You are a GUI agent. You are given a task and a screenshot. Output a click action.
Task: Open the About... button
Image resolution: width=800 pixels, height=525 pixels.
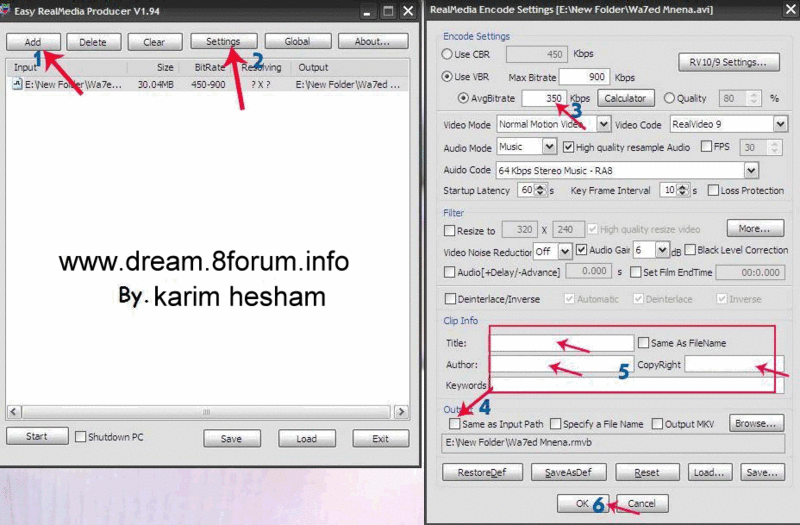372,41
